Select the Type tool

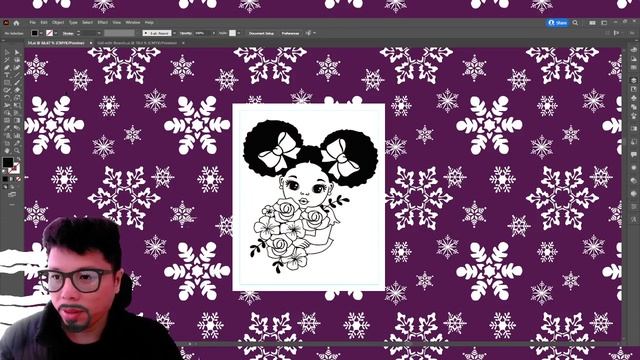(7, 75)
